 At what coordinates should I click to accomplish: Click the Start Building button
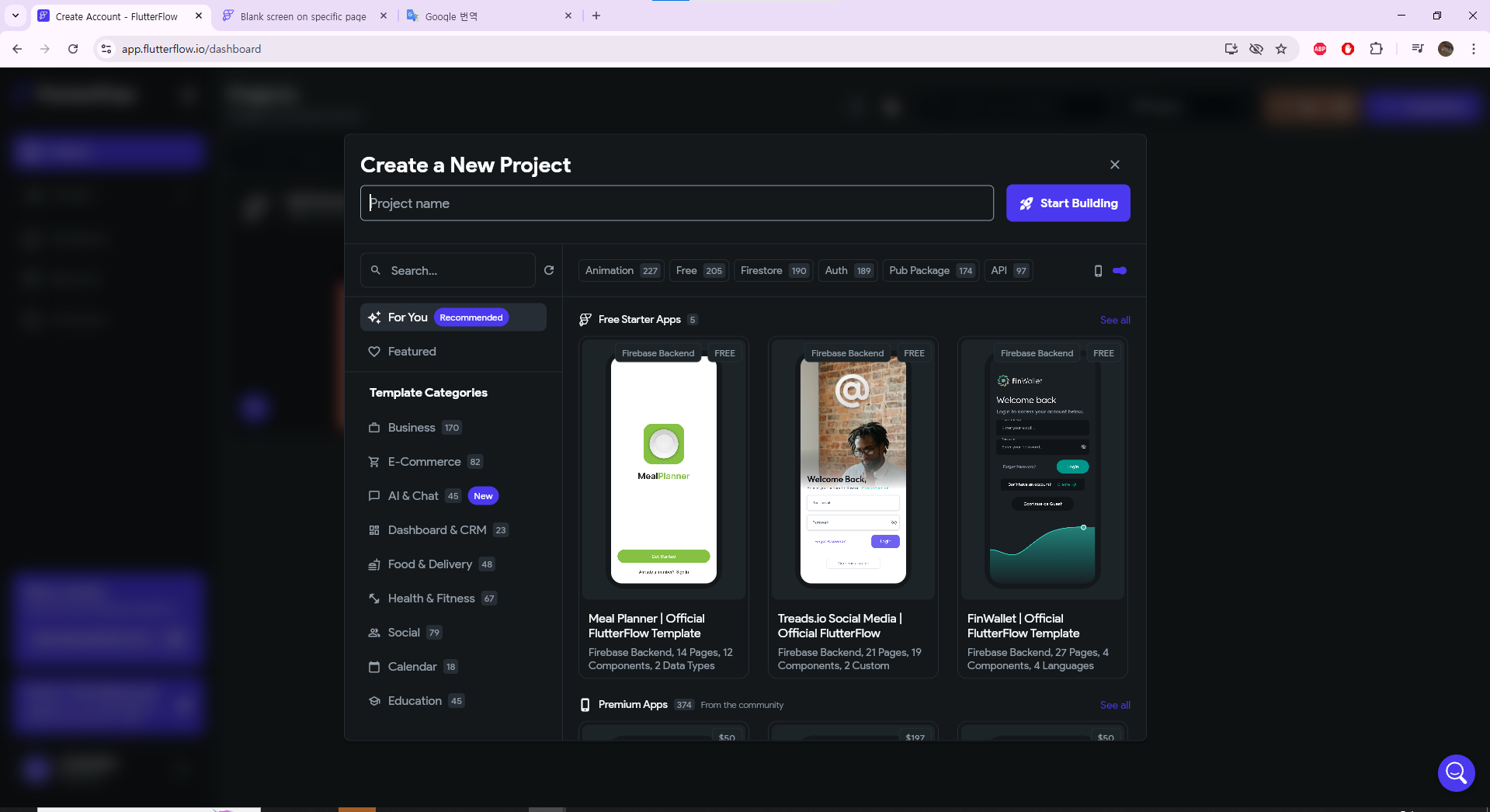pyautogui.click(x=1068, y=203)
